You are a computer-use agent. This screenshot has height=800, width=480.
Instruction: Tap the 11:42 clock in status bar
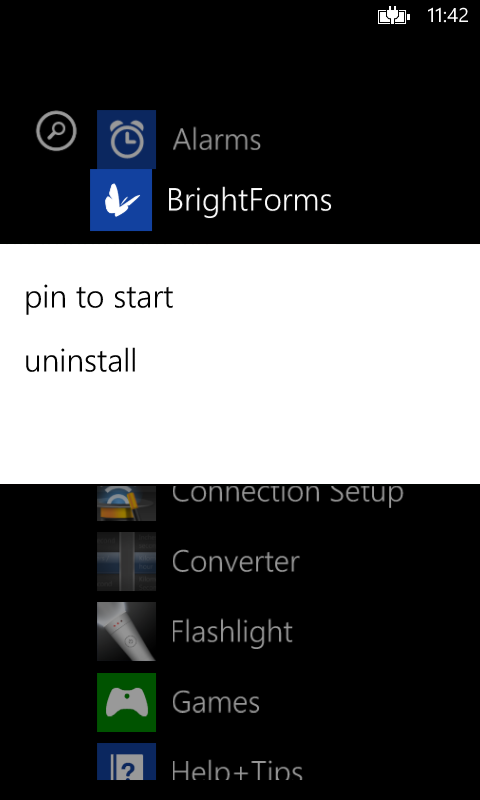447,16
